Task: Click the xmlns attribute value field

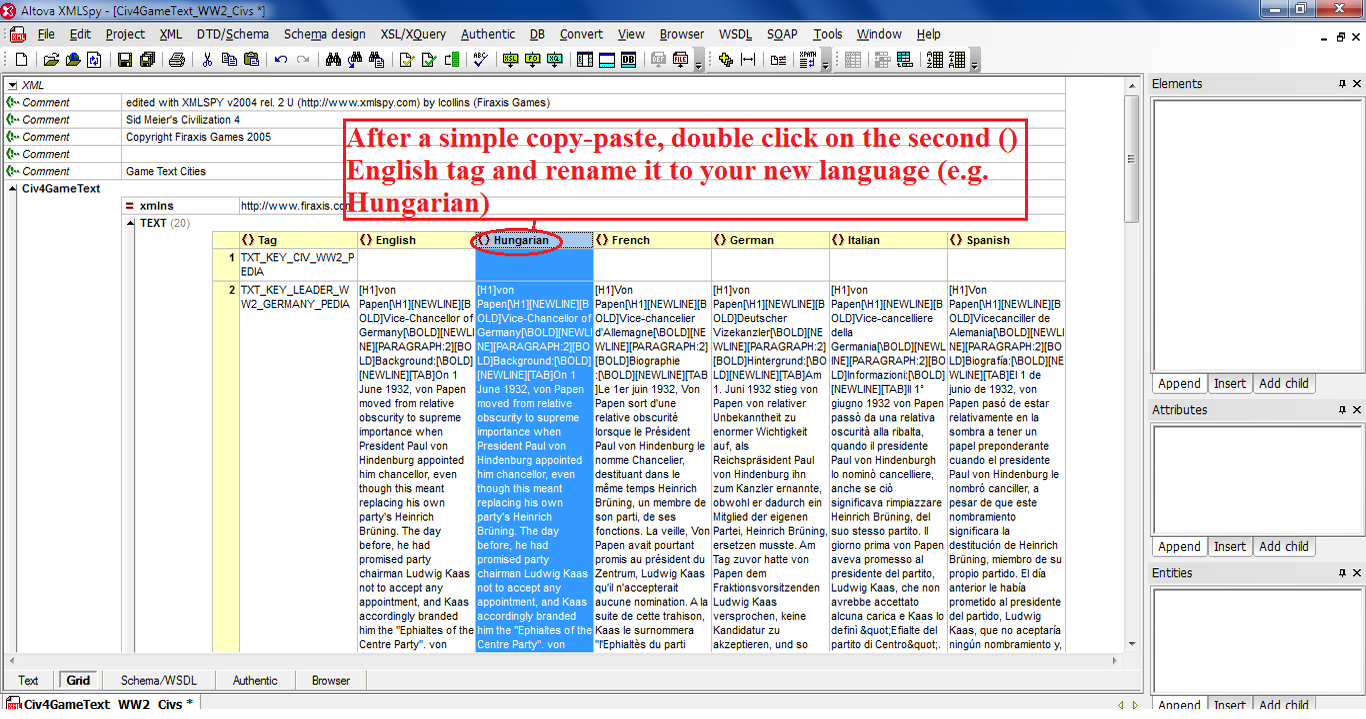Action: 652,206
